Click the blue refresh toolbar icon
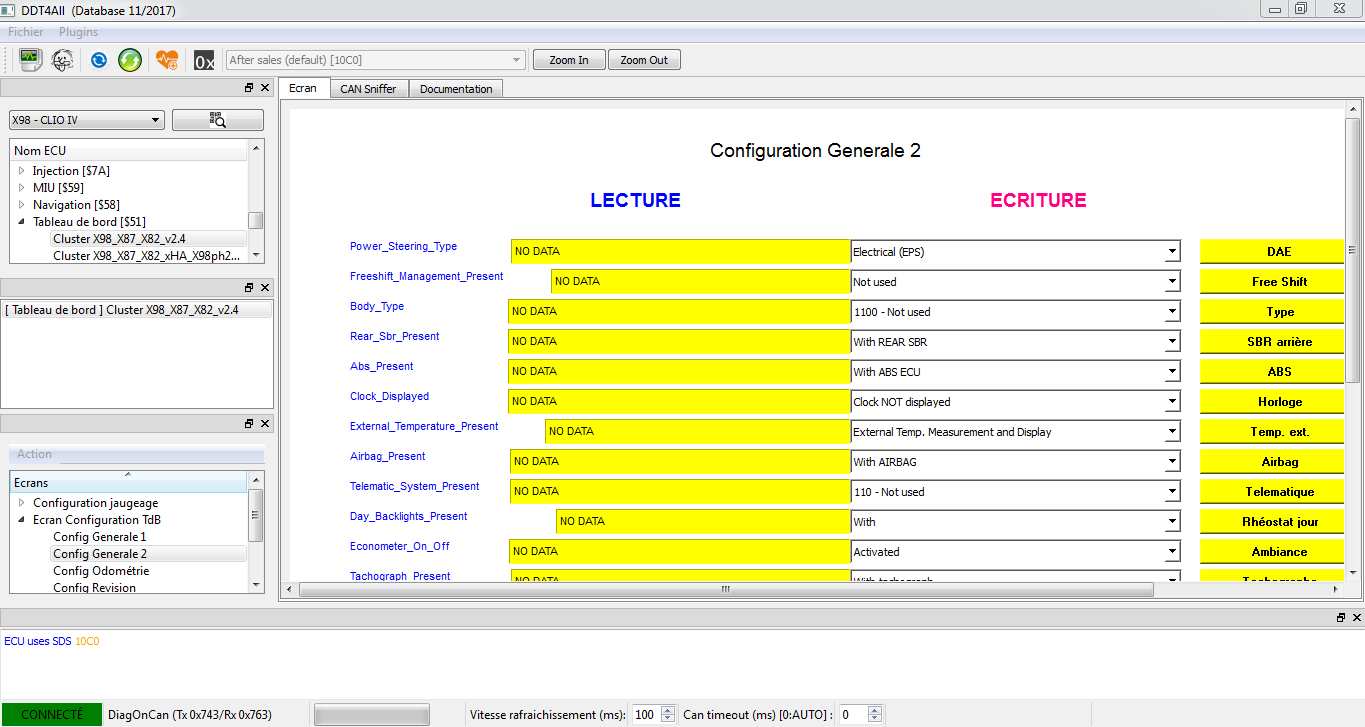 99,60
